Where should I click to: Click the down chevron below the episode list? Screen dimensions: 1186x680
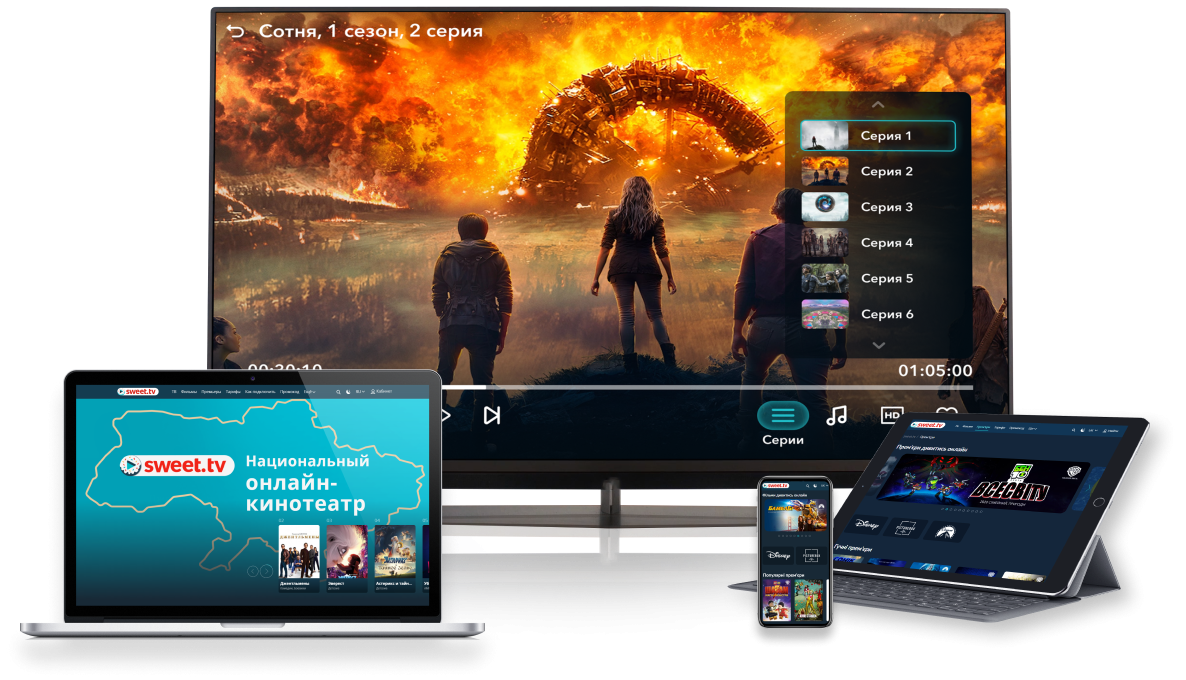tap(878, 345)
